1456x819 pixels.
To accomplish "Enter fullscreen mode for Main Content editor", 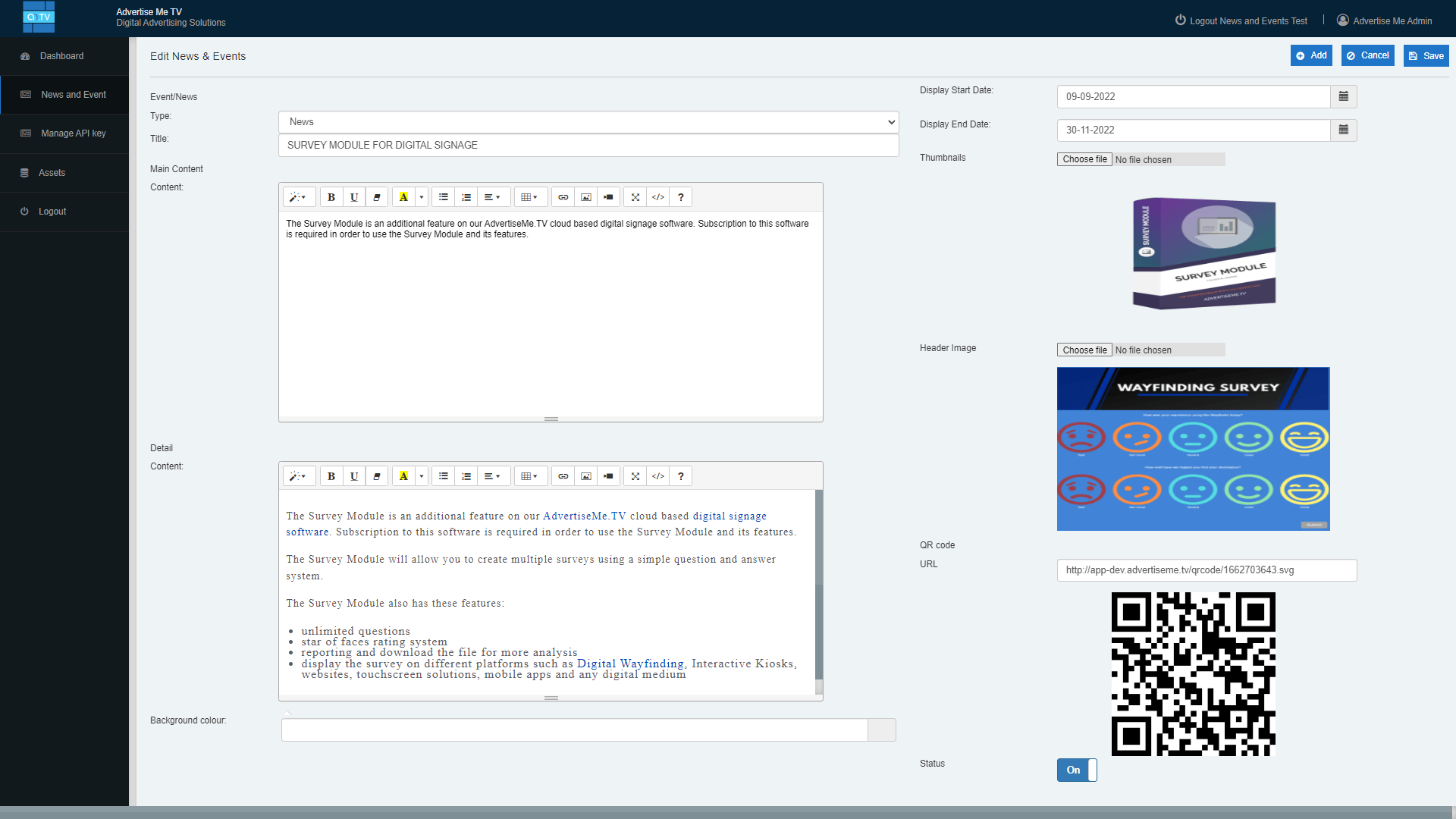I will click(635, 196).
